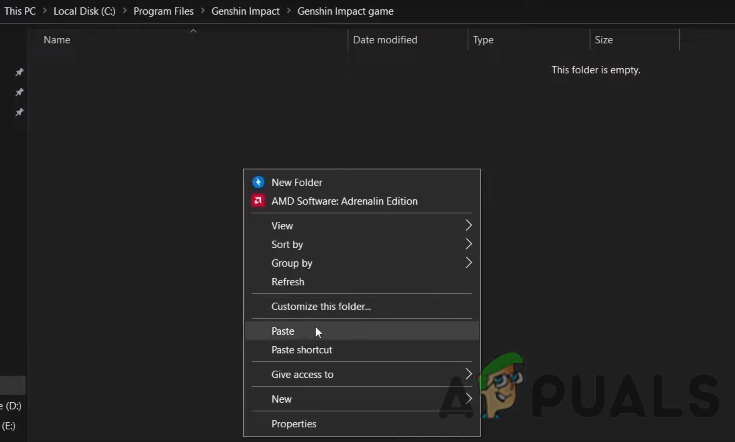Viewport: 735px width, 442px height.
Task: Go to Program Files breadcrumb
Action: pyautogui.click(x=163, y=11)
